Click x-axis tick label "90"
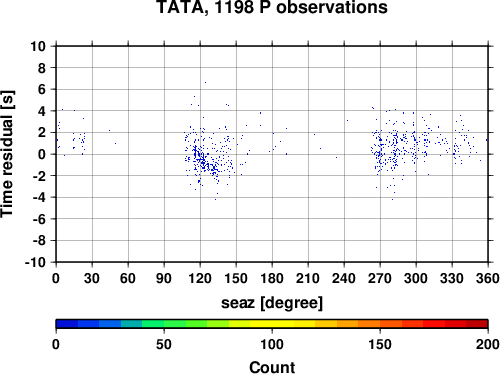The width and height of the screenshot is (500, 374). tap(164, 278)
